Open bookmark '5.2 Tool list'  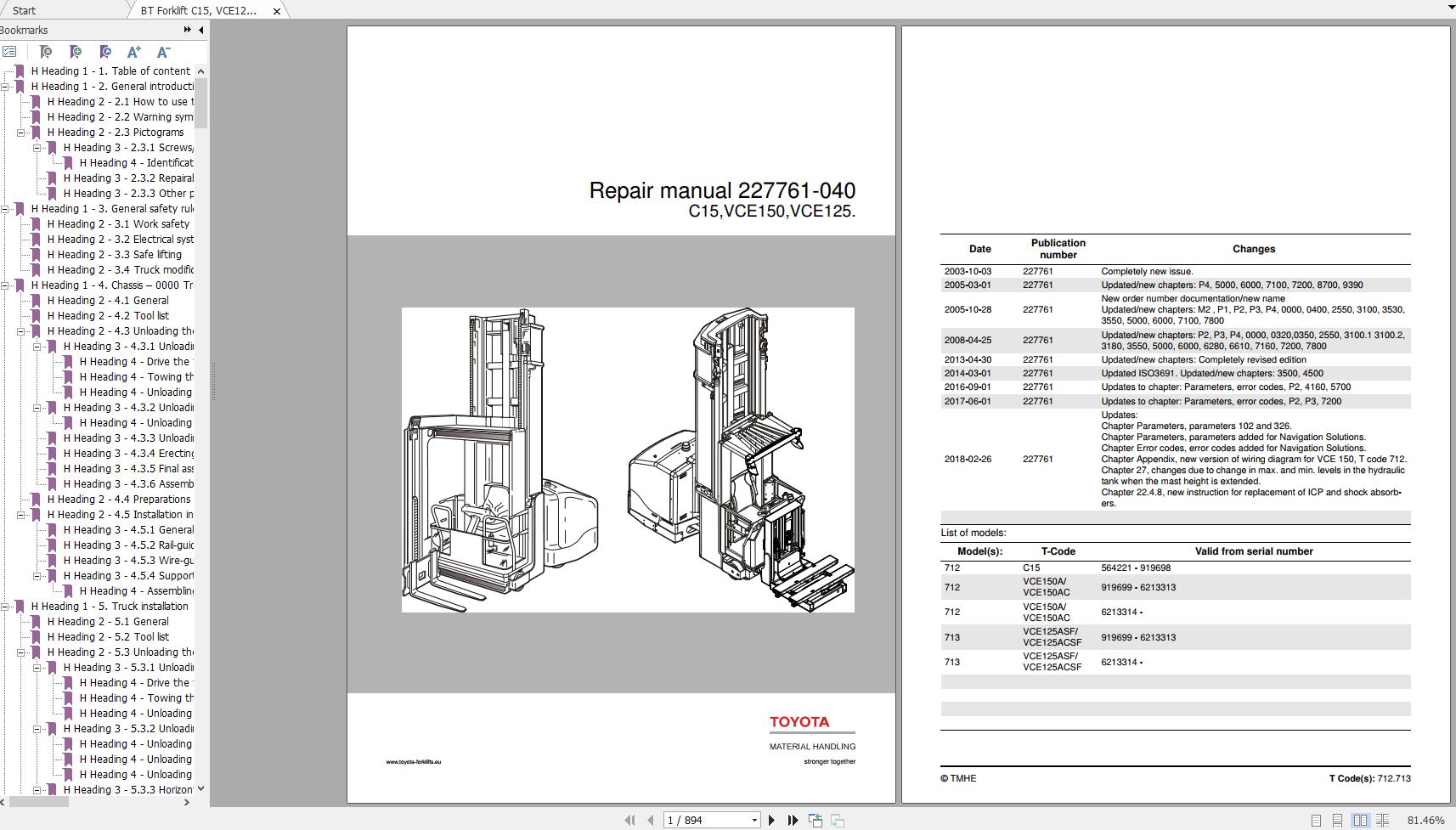click(x=108, y=636)
